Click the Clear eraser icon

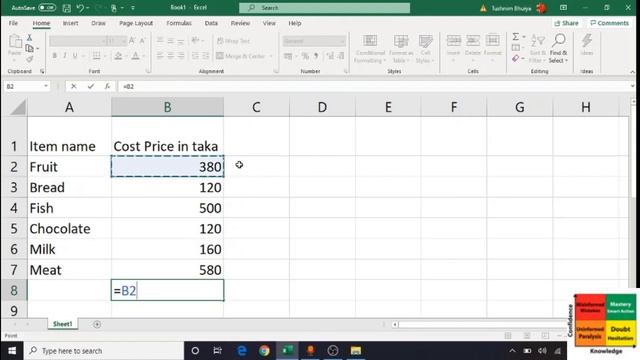pyautogui.click(x=516, y=59)
